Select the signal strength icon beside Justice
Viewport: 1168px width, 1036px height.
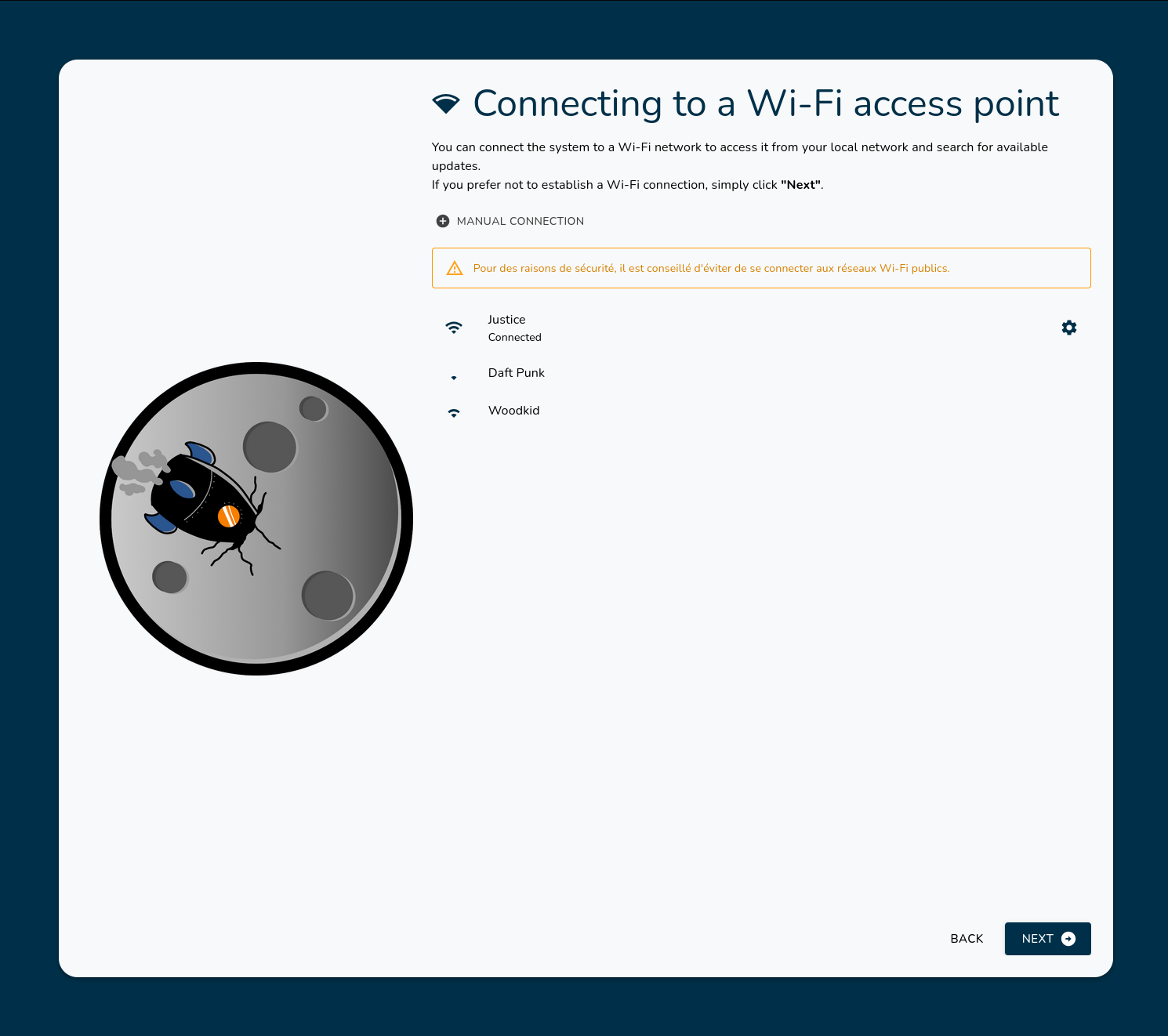pos(454,328)
